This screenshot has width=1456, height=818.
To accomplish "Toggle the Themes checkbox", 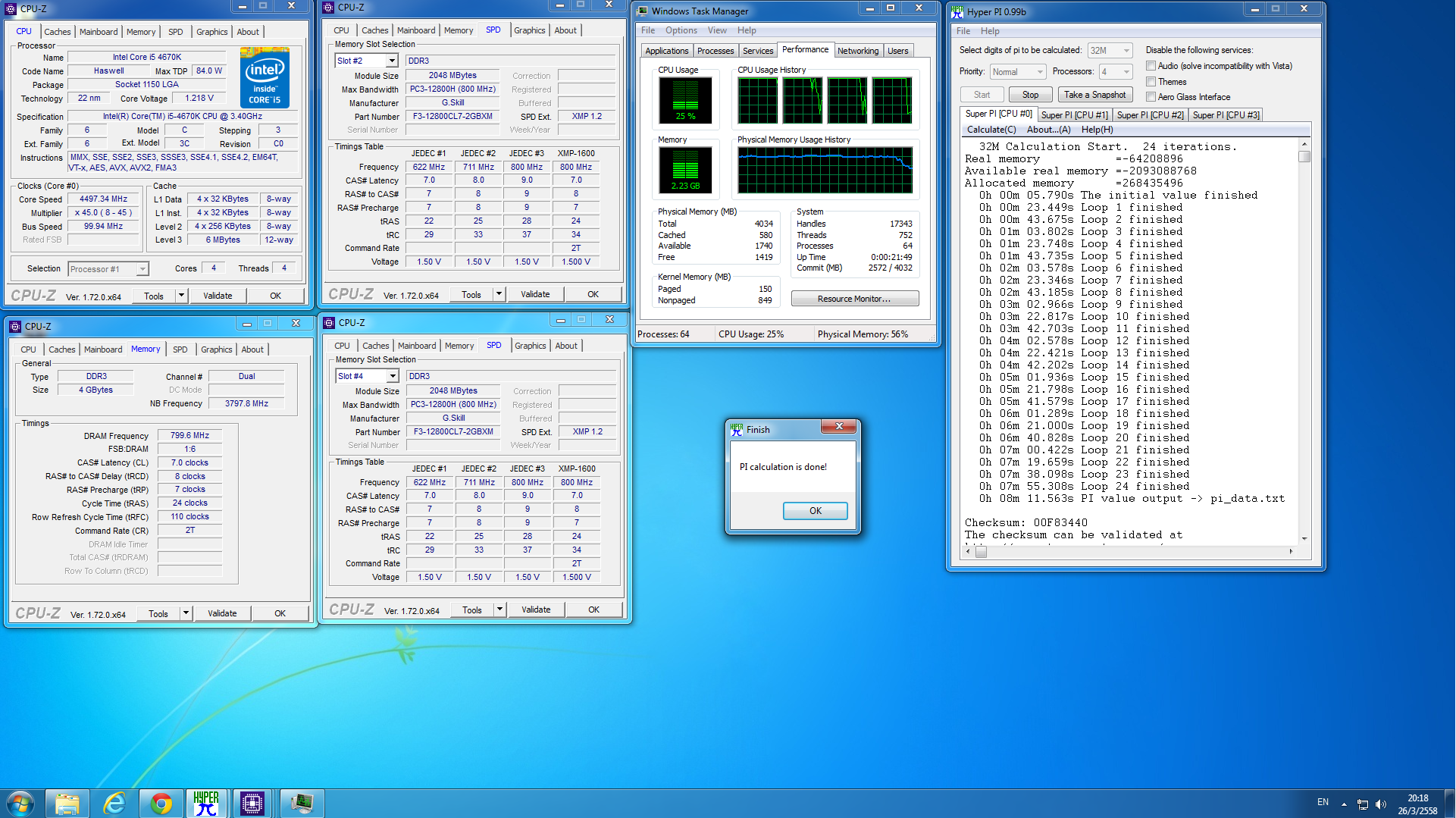I will (x=1151, y=82).
